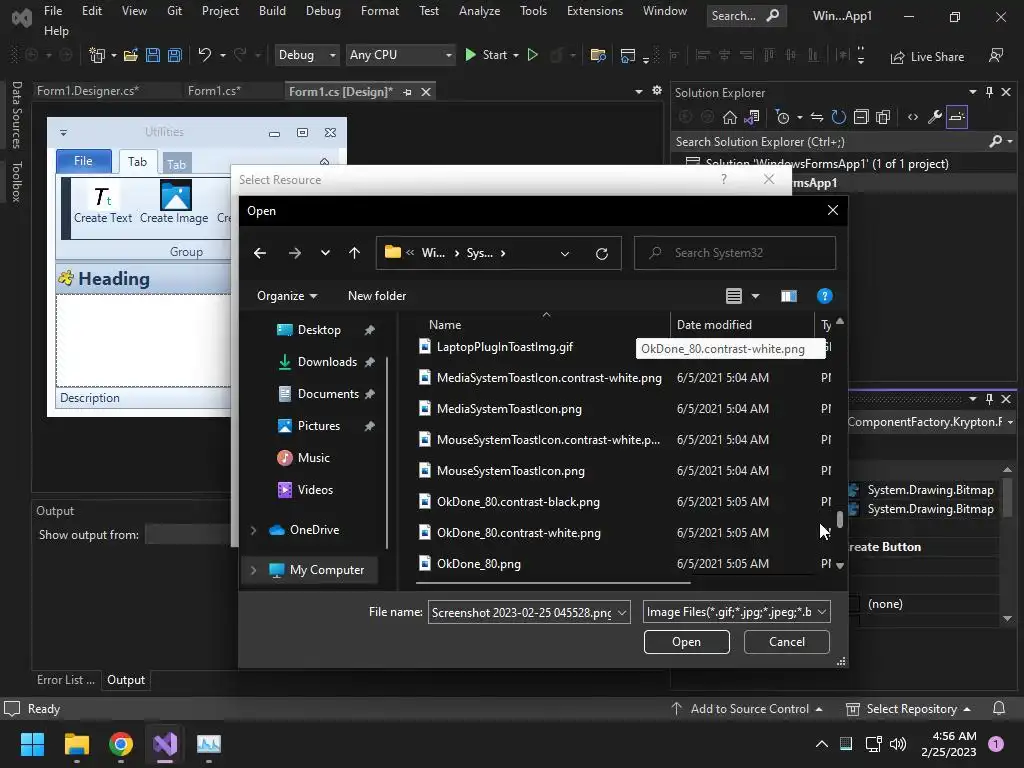This screenshot has height=768, width=1024.
Task: Click the Create Text ribbon button in designer
Action: pyautogui.click(x=103, y=202)
